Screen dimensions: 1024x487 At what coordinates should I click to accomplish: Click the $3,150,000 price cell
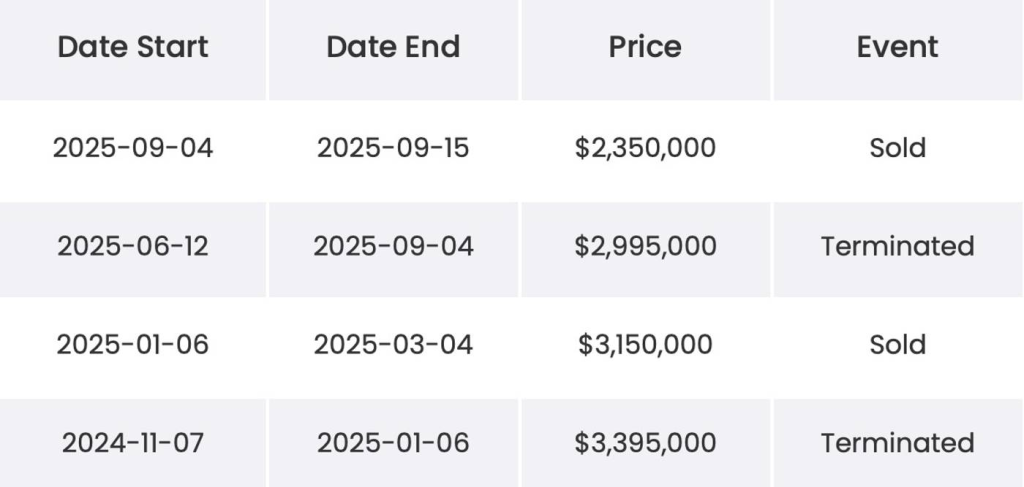pos(645,345)
